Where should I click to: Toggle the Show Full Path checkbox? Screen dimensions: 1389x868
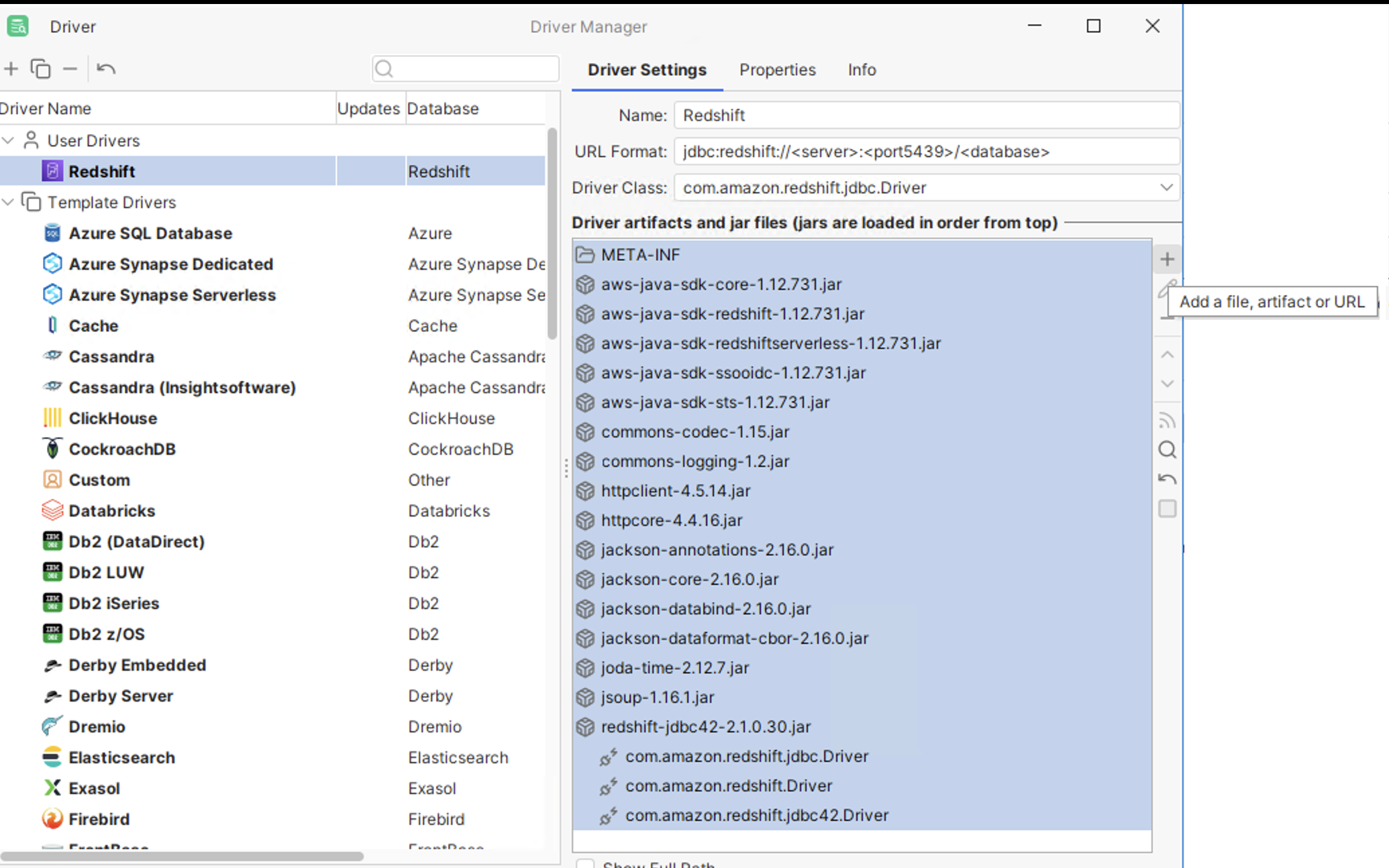pos(586,864)
